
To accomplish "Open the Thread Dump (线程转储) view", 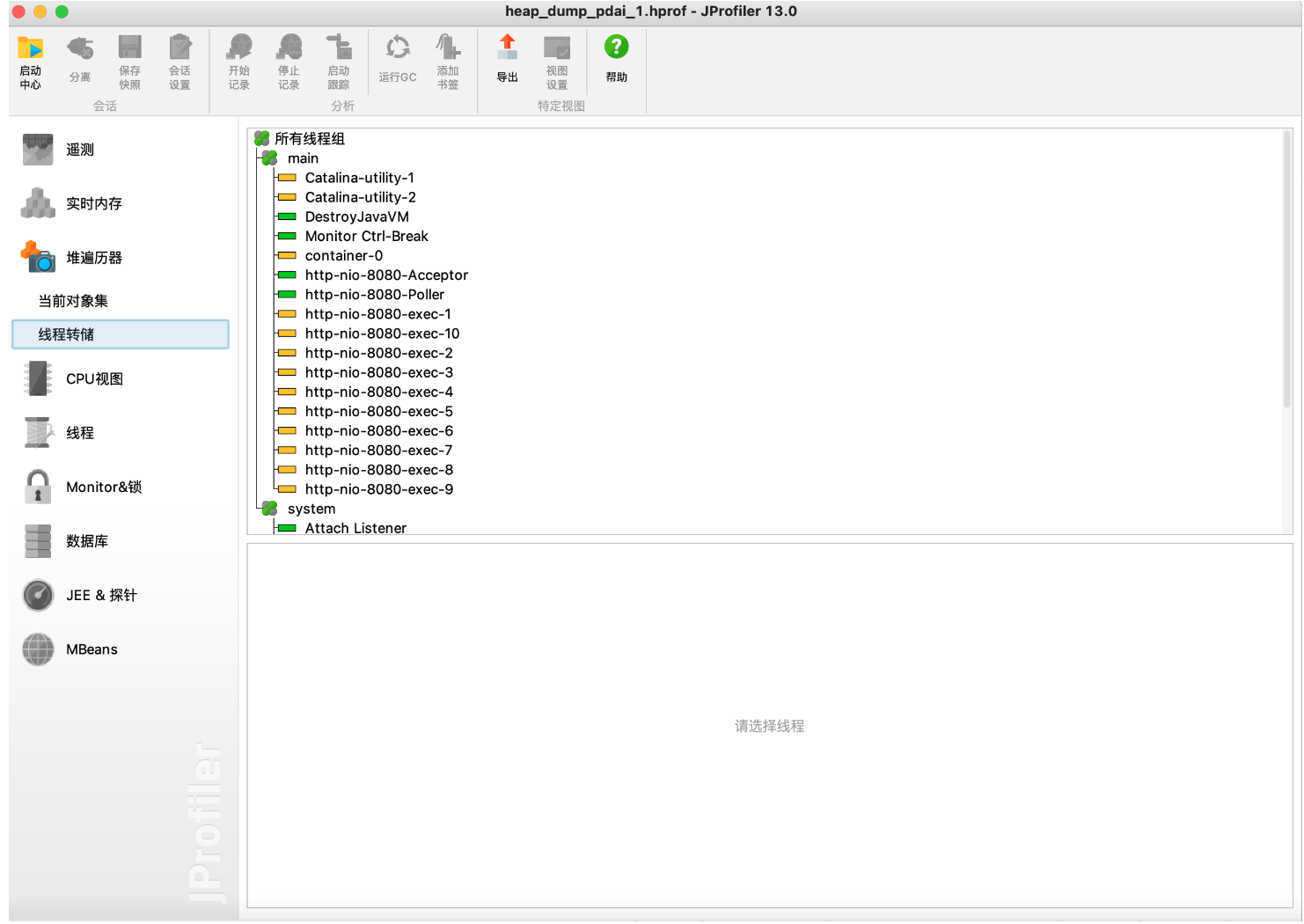I will pyautogui.click(x=121, y=334).
